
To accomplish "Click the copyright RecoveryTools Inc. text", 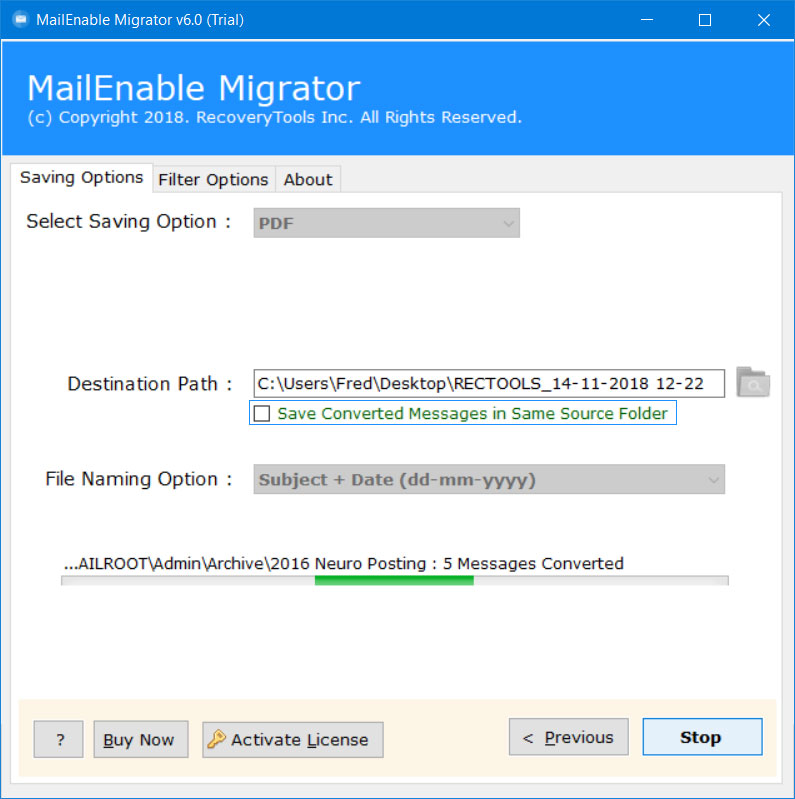I will [275, 117].
